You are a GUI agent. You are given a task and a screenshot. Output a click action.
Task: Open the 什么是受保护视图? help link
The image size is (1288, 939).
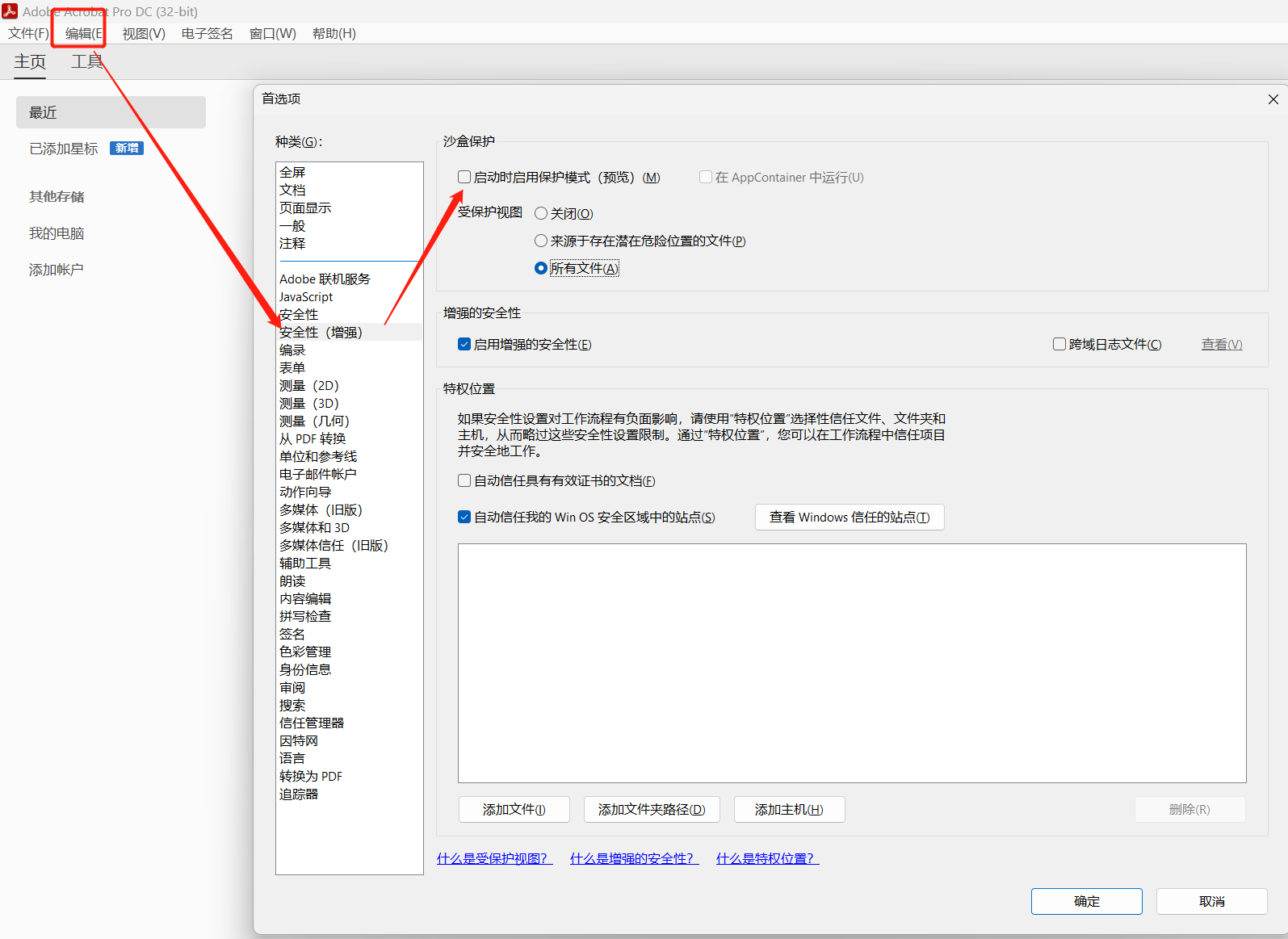[x=495, y=858]
